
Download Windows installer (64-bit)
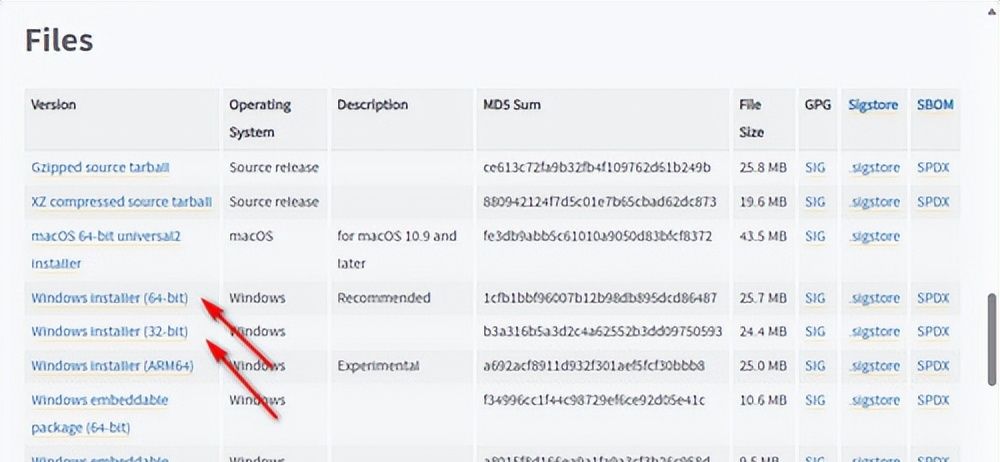(x=109, y=298)
